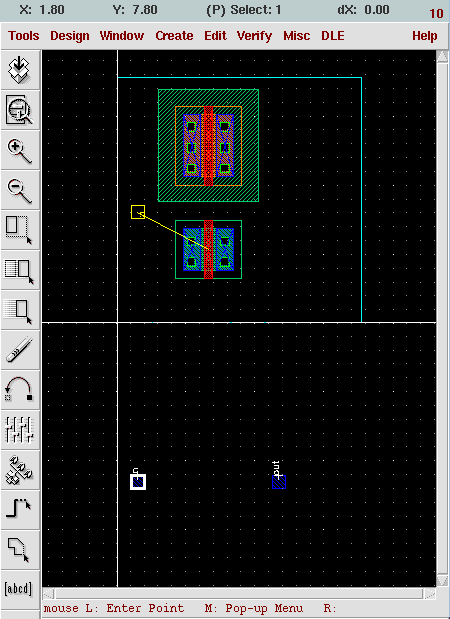Select the Polygon drawing tool
The height and width of the screenshot is (619, 450).
point(19,550)
